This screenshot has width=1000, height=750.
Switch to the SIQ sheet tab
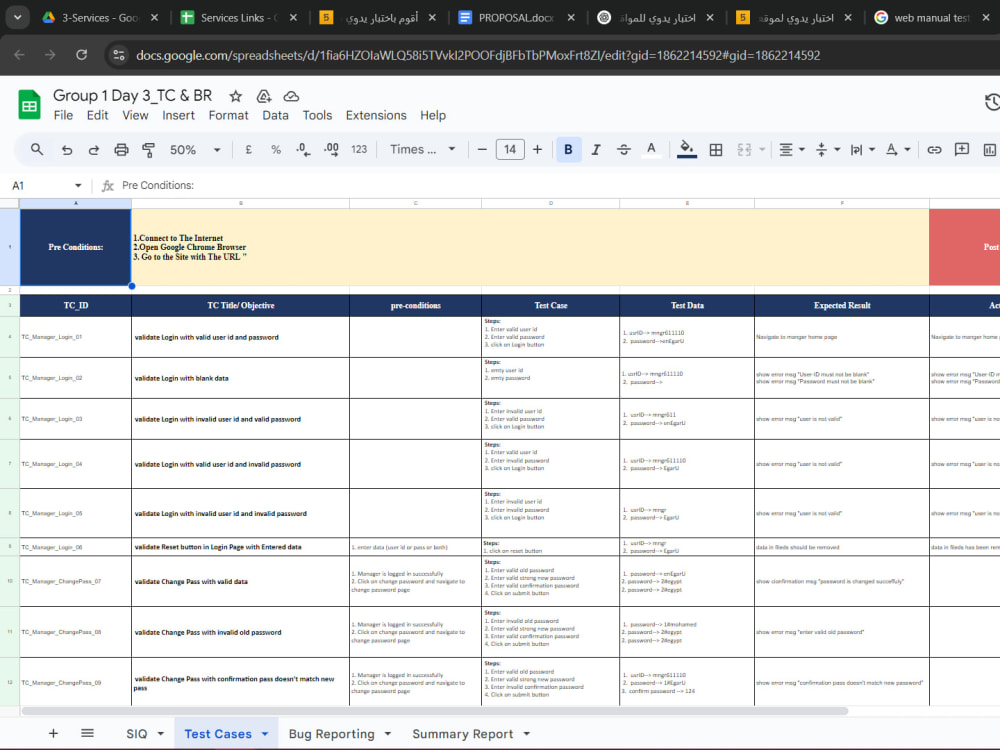(136, 734)
